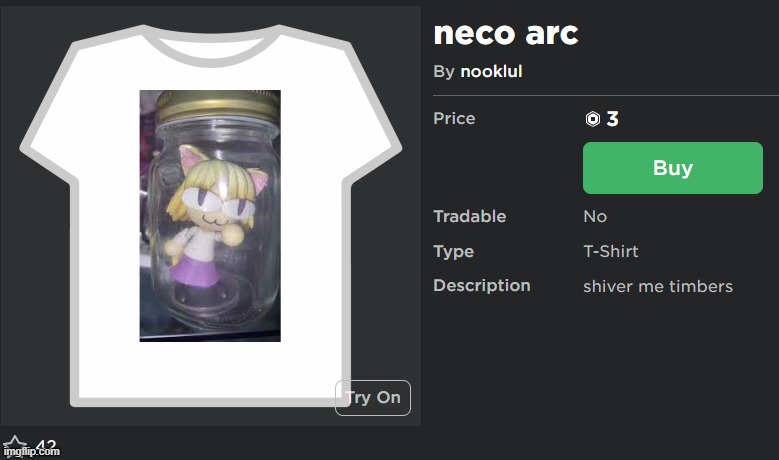Open creator nooklul's profile link
Image resolution: width=779 pixels, height=460 pixels.
[x=491, y=72]
